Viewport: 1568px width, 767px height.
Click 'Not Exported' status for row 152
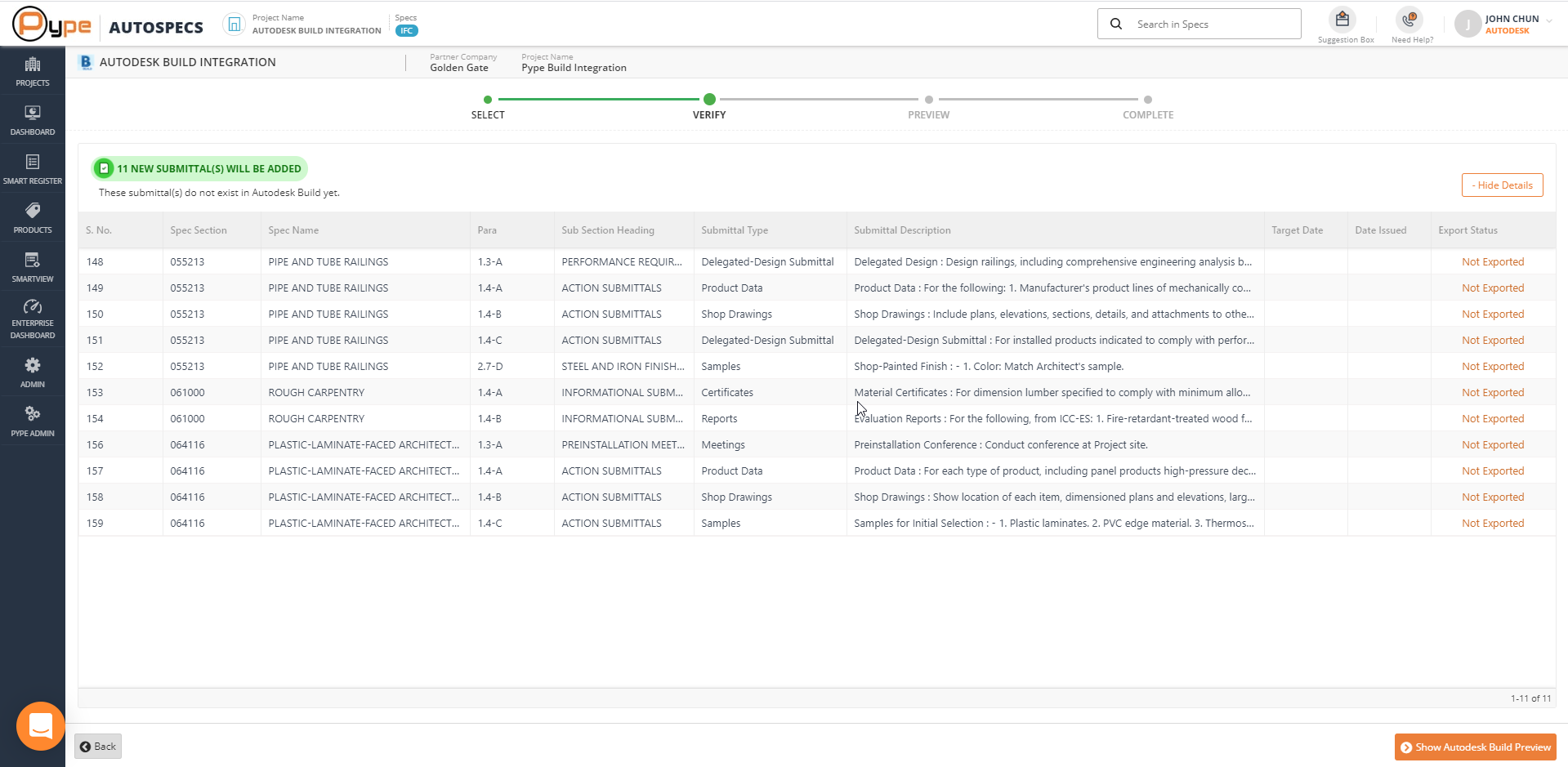(1493, 367)
